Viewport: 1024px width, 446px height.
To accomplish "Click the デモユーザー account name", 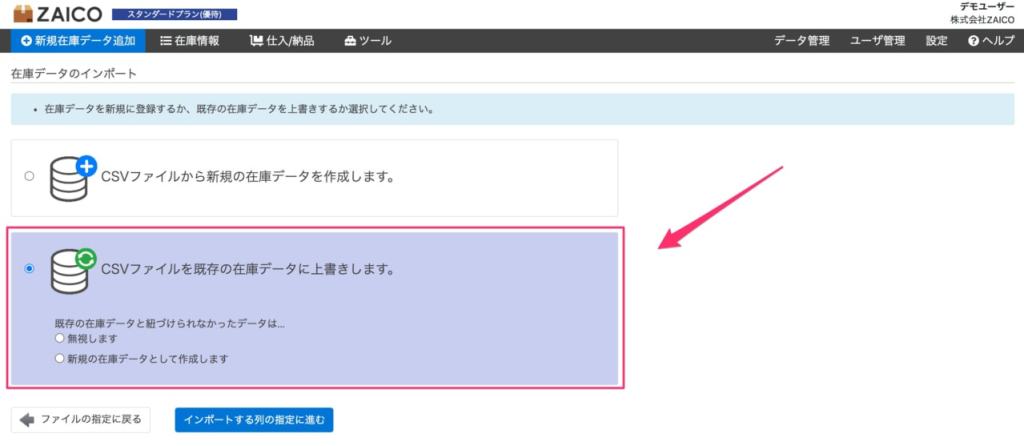I will click(x=987, y=7).
